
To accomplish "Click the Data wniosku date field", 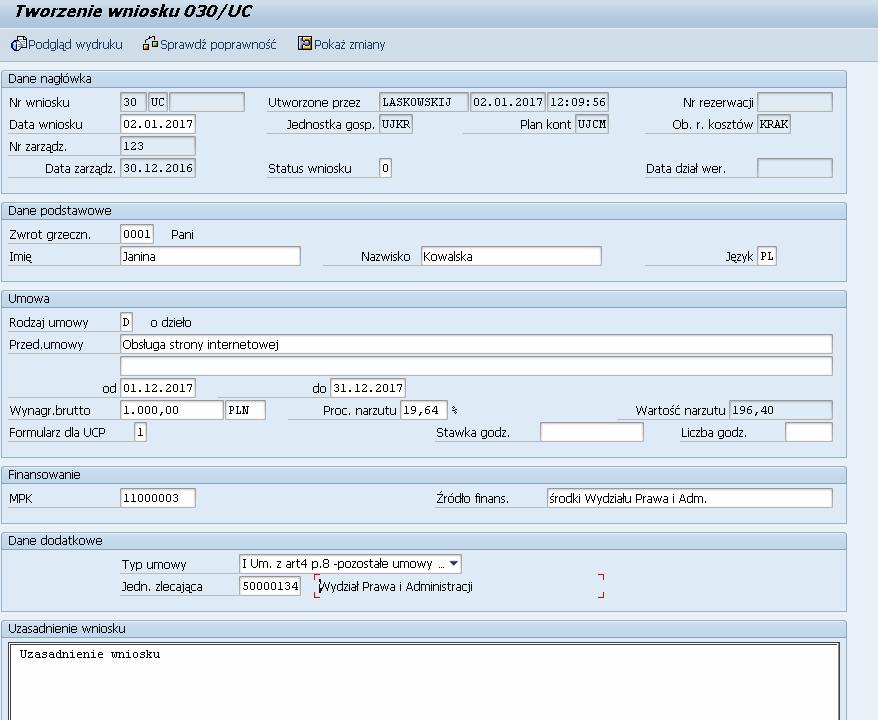I will click(158, 124).
